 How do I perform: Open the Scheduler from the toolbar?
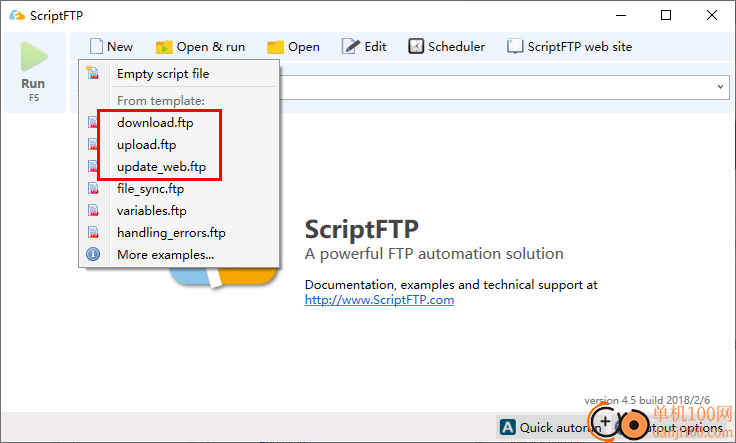pyautogui.click(x=456, y=47)
